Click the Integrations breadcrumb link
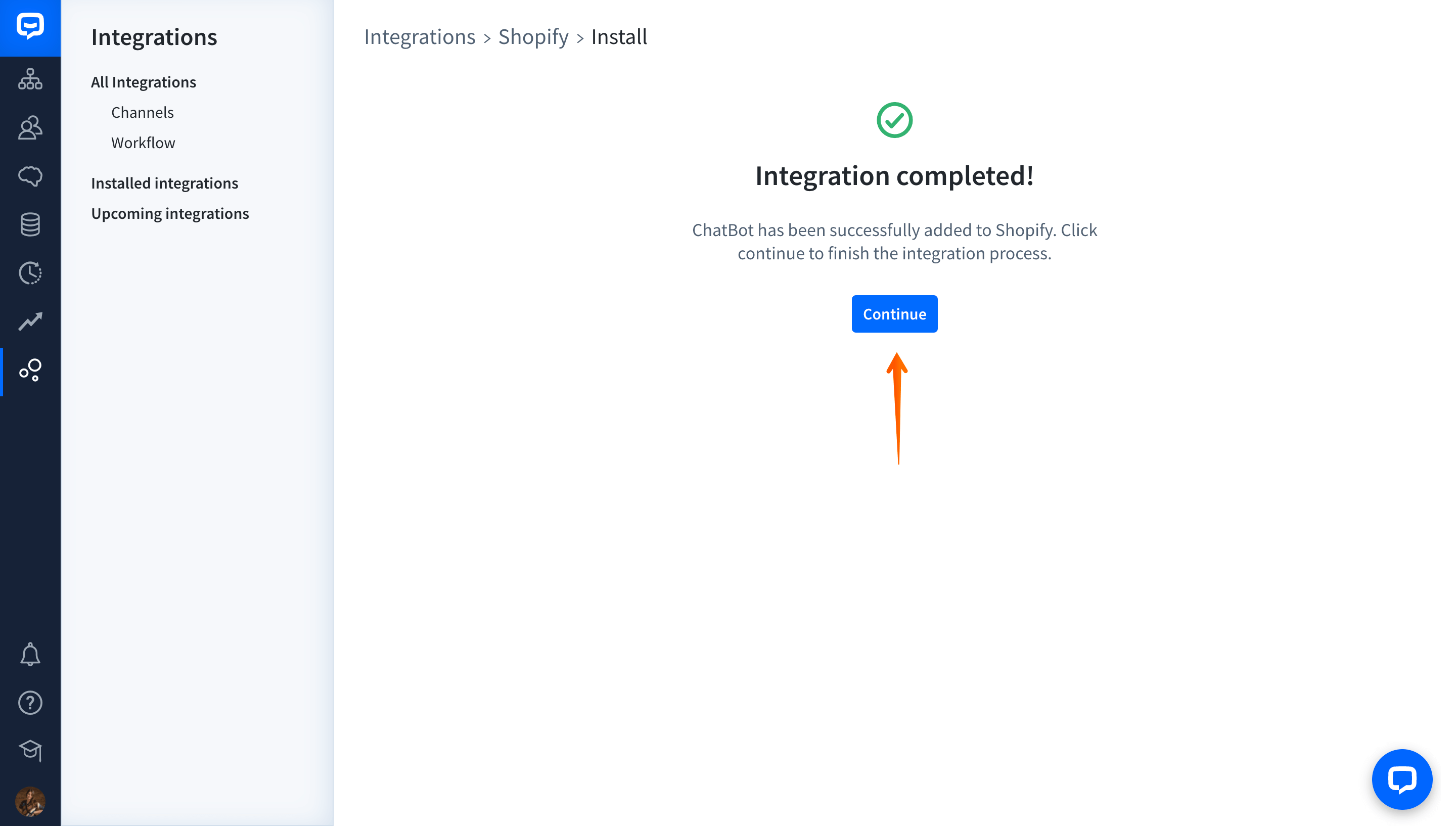 coord(420,37)
